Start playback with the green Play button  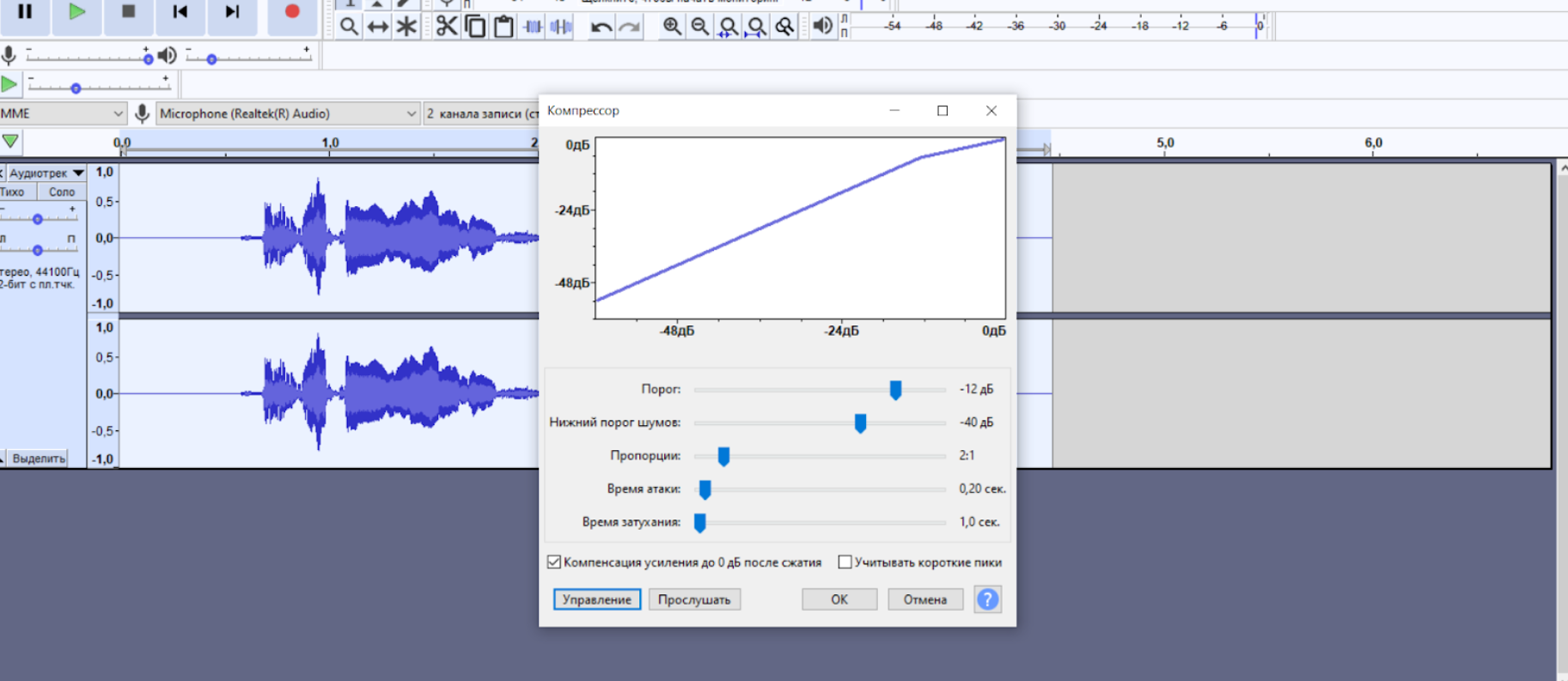[x=76, y=12]
